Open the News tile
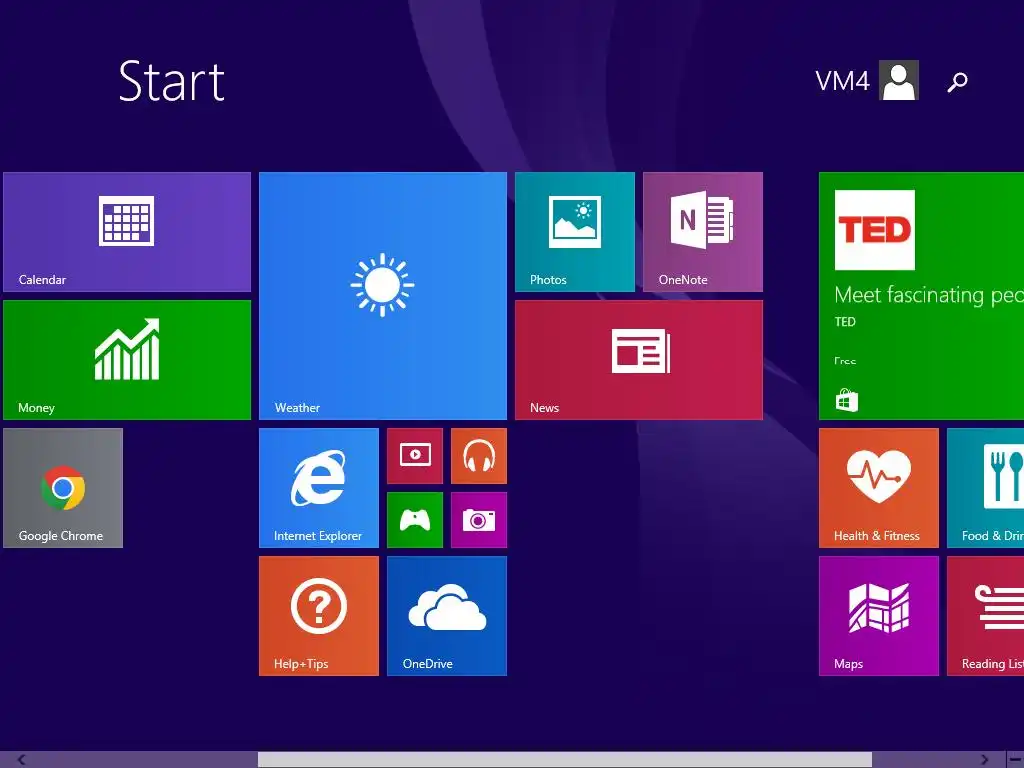1024x768 pixels. click(639, 360)
